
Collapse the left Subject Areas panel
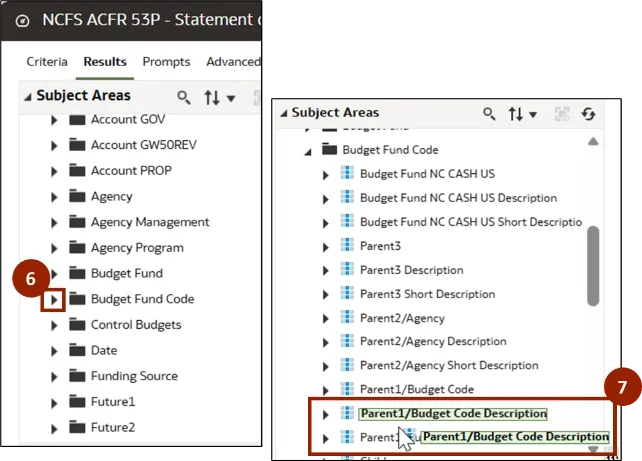coord(27,96)
